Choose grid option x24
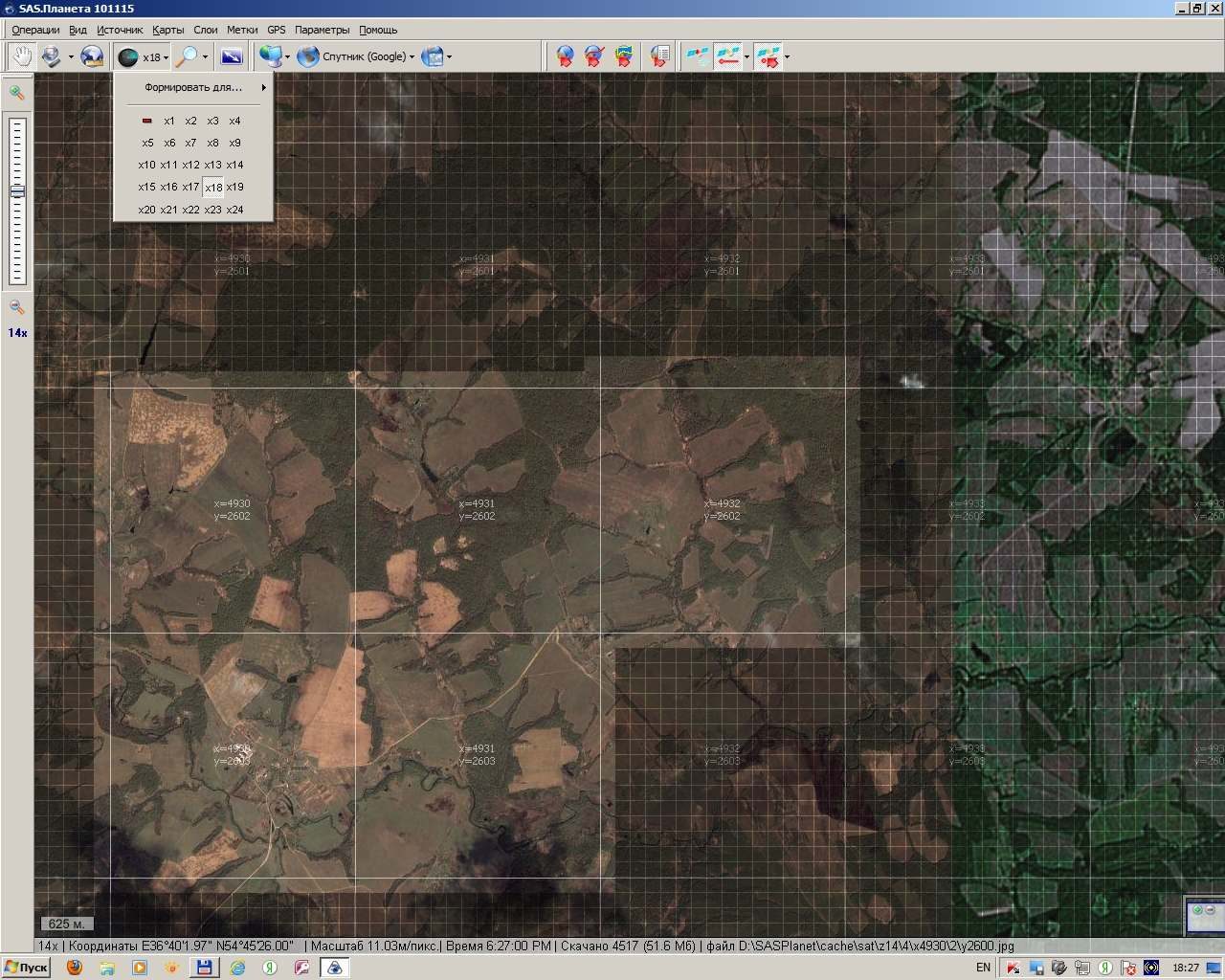This screenshot has height=980, width=1225. tap(234, 210)
